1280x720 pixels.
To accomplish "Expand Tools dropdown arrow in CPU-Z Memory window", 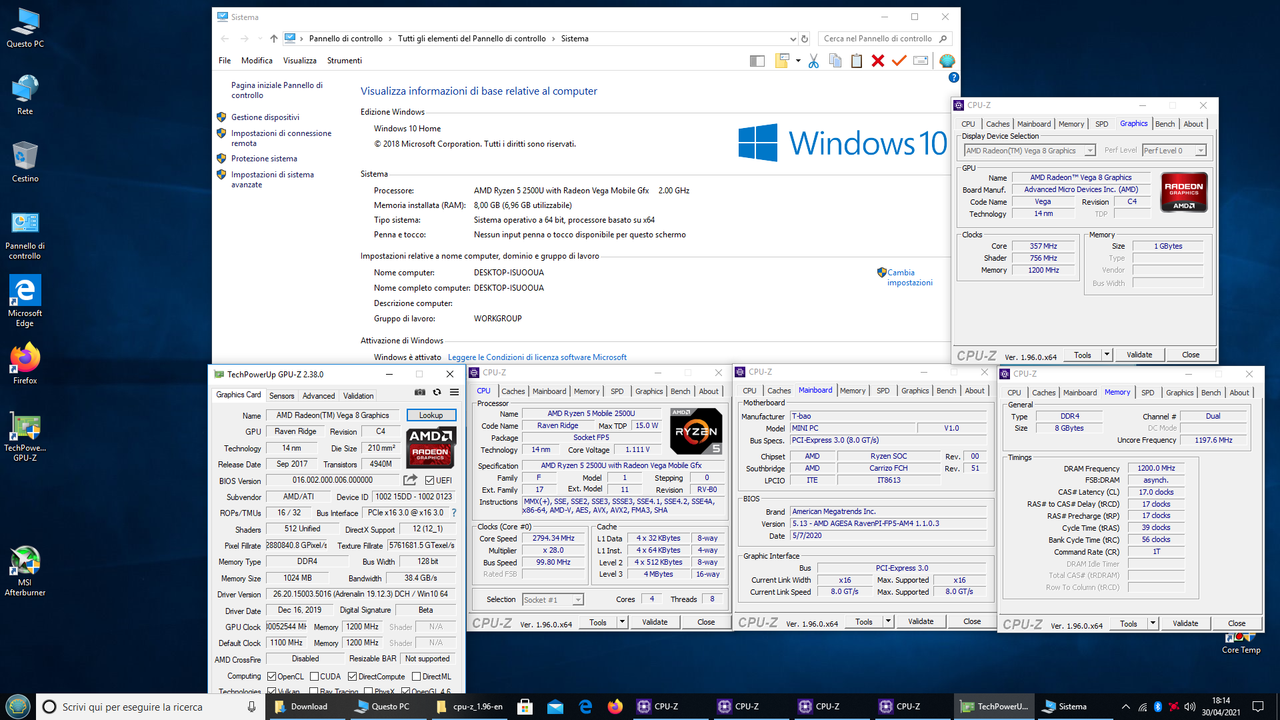I will [x=1155, y=623].
